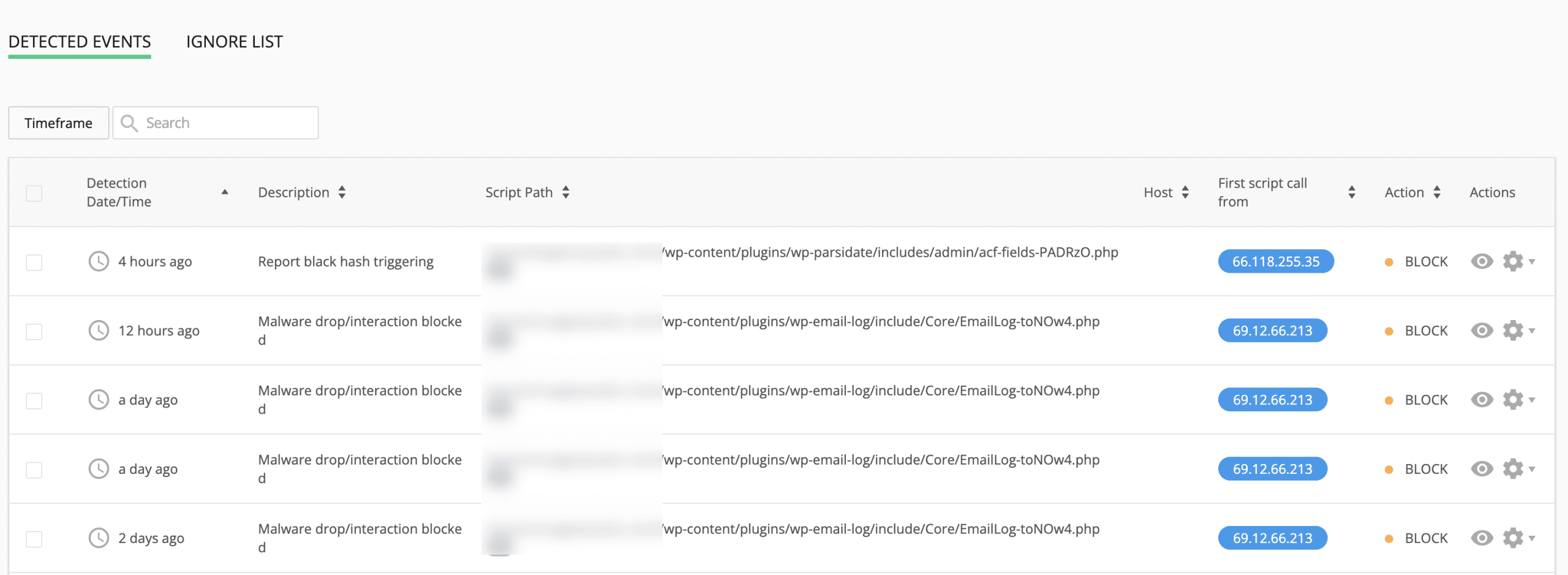Select the checkbox for the 2 days ago event

point(34,539)
